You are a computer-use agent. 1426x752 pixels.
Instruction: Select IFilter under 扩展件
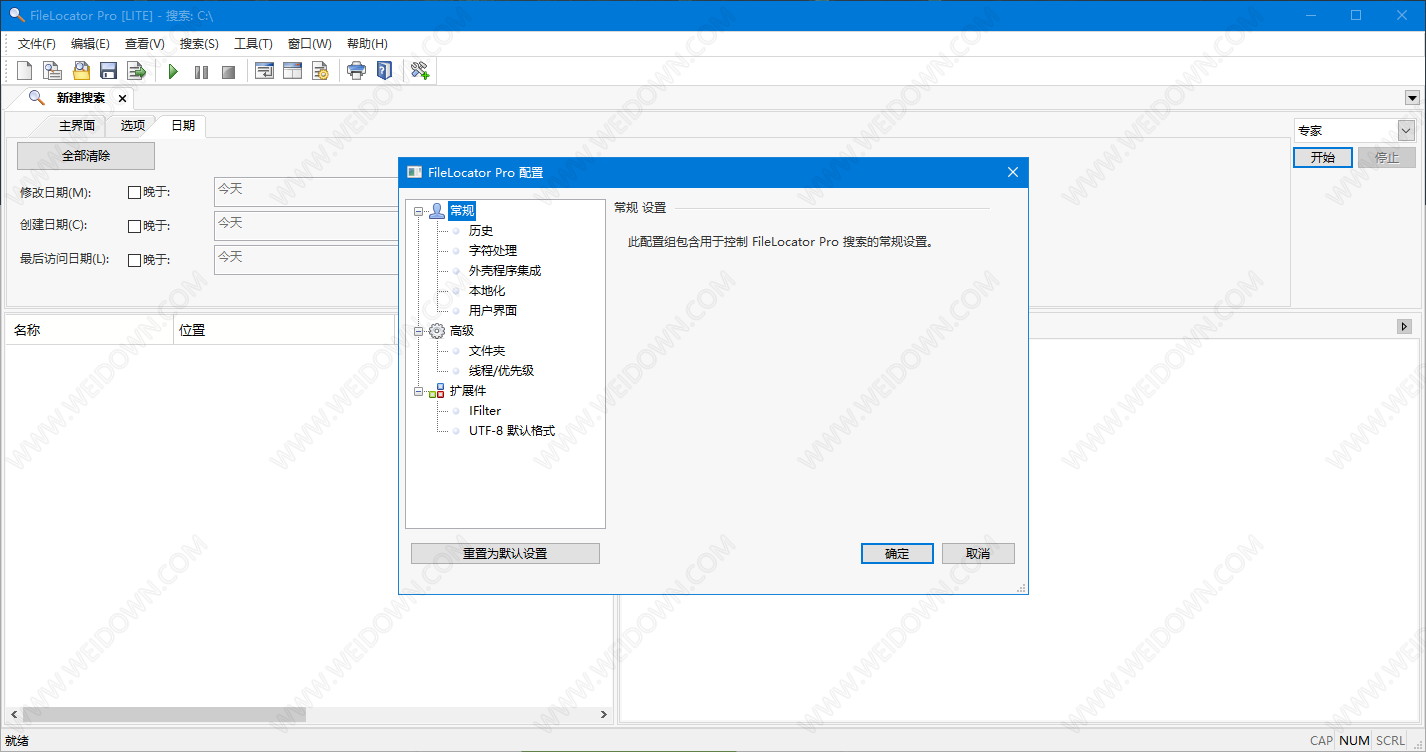coord(485,411)
